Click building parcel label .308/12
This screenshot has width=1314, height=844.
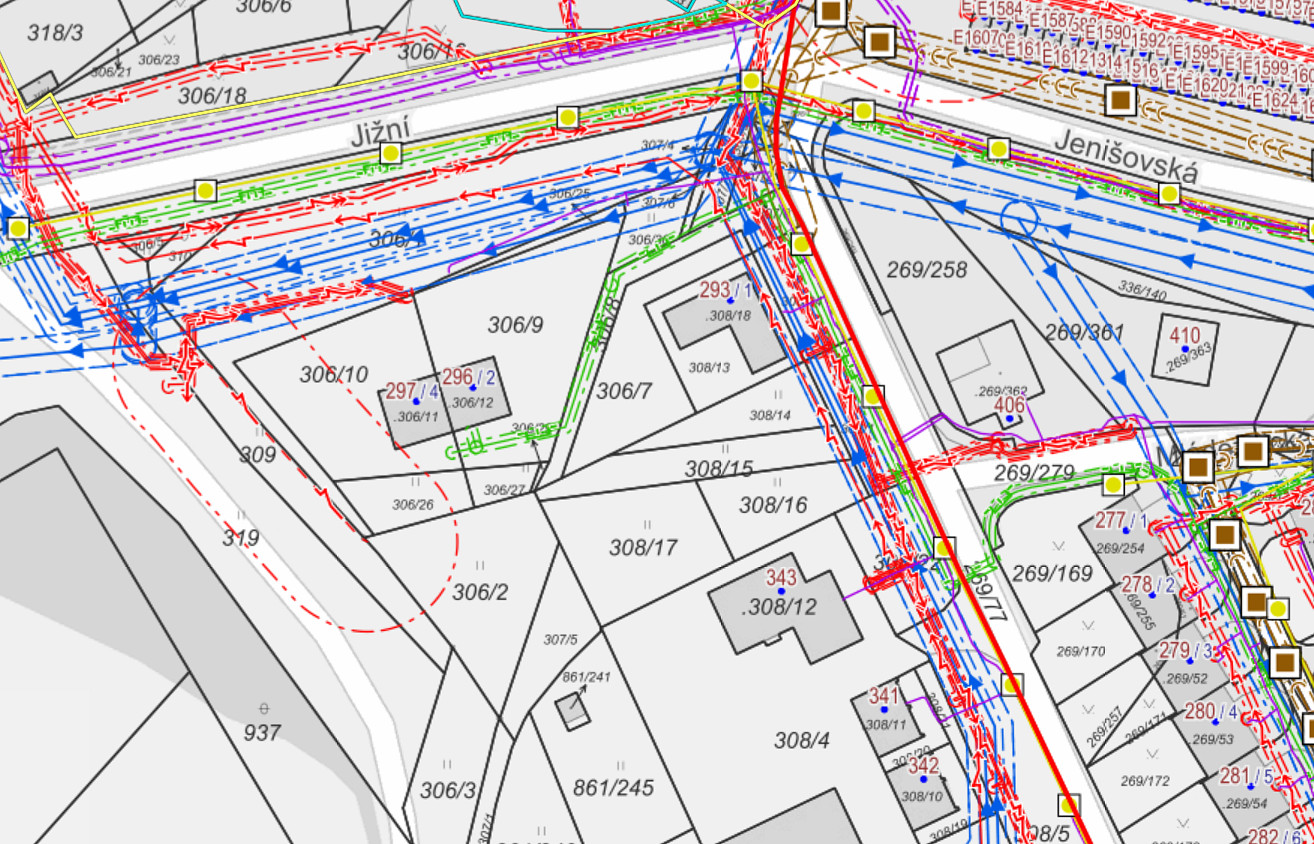[x=781, y=607]
